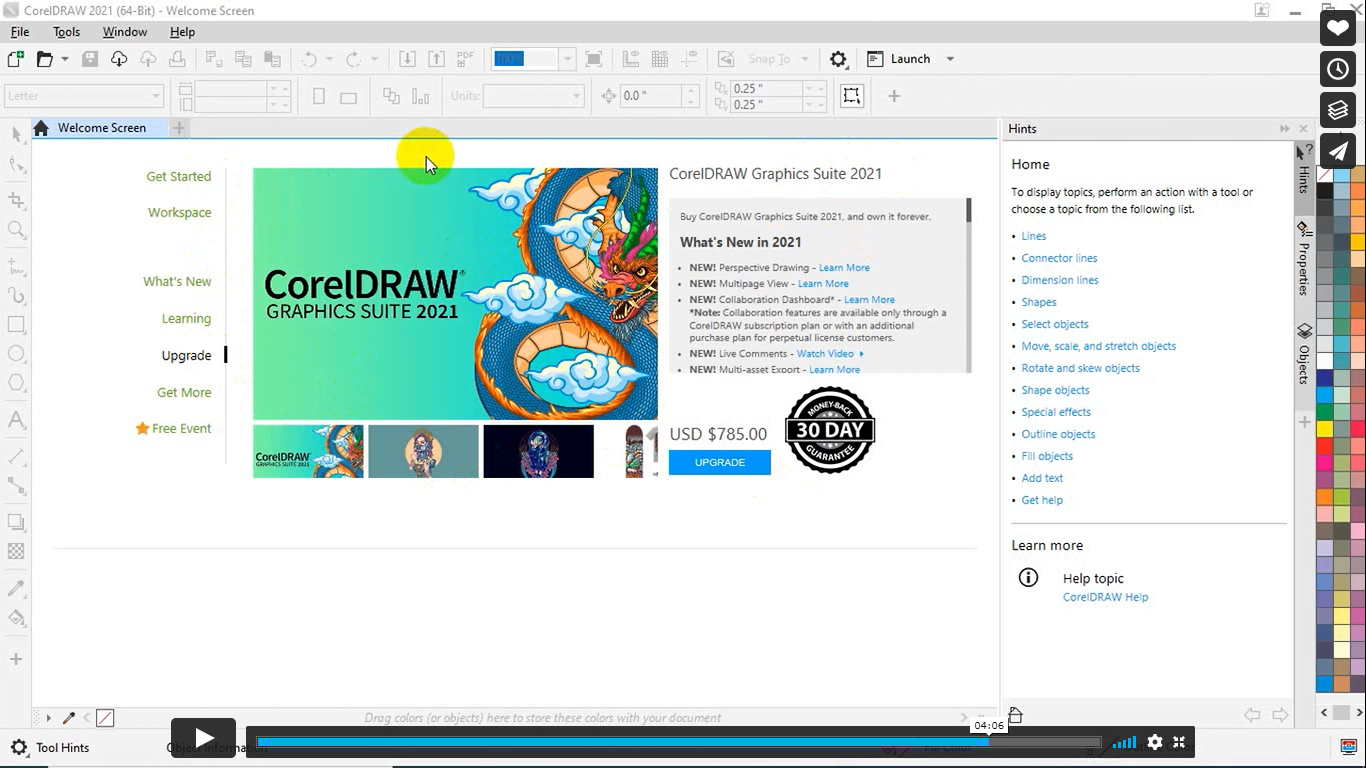Open the Options gear in toolbar
This screenshot has width=1366, height=768.
point(838,59)
